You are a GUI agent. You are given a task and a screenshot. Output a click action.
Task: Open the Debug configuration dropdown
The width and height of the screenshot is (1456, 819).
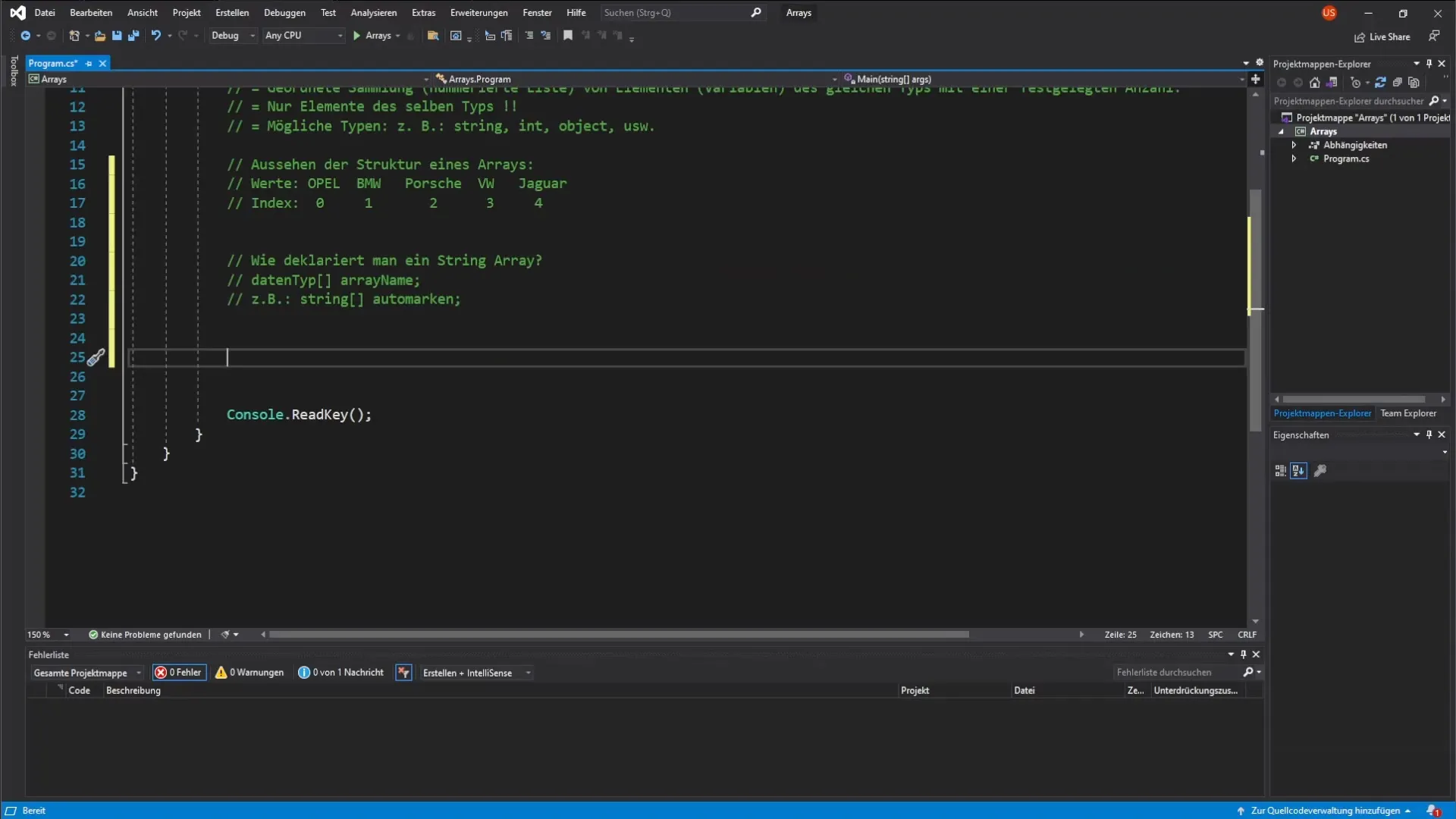click(232, 36)
